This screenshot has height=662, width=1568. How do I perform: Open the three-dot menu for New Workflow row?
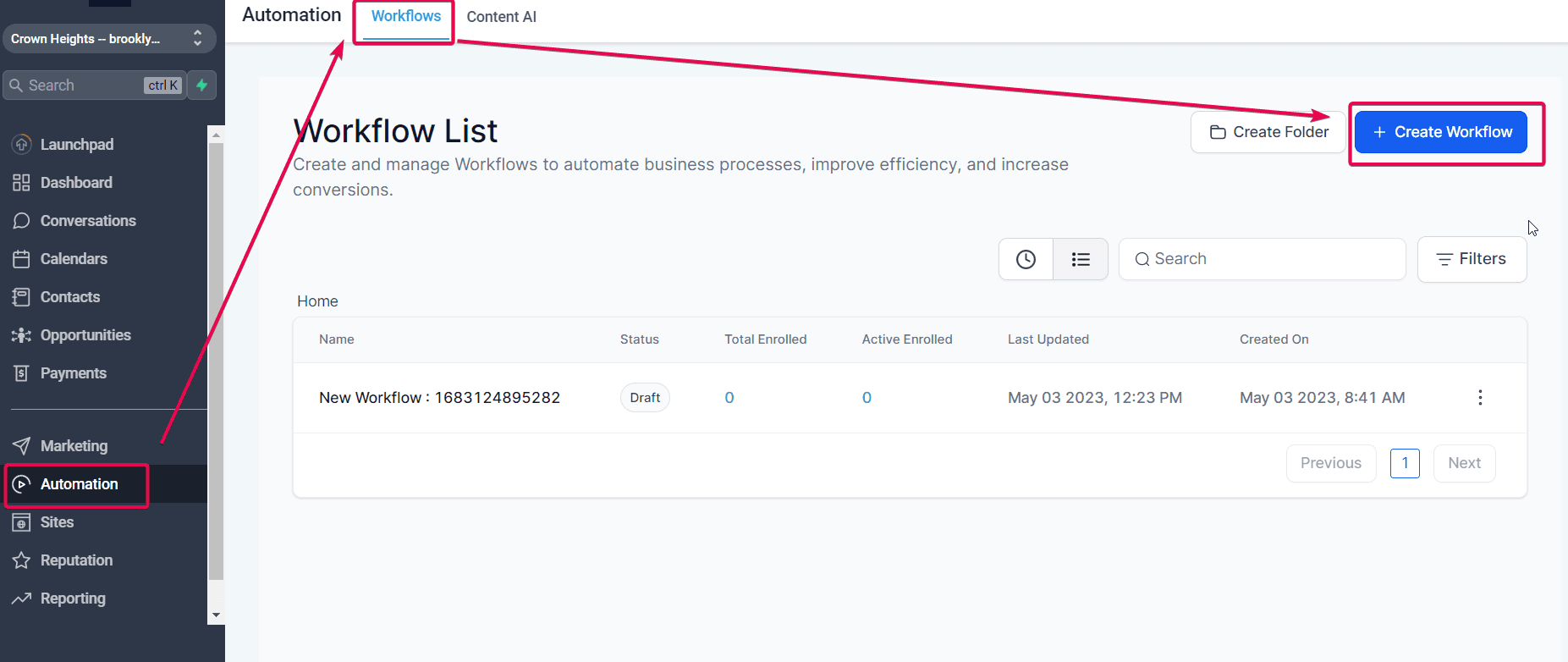click(1479, 398)
